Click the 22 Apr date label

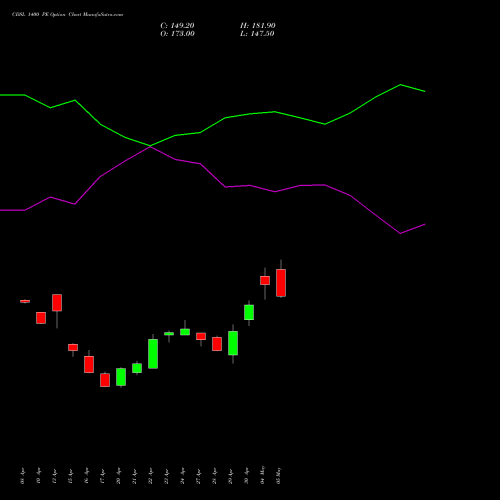151,476
